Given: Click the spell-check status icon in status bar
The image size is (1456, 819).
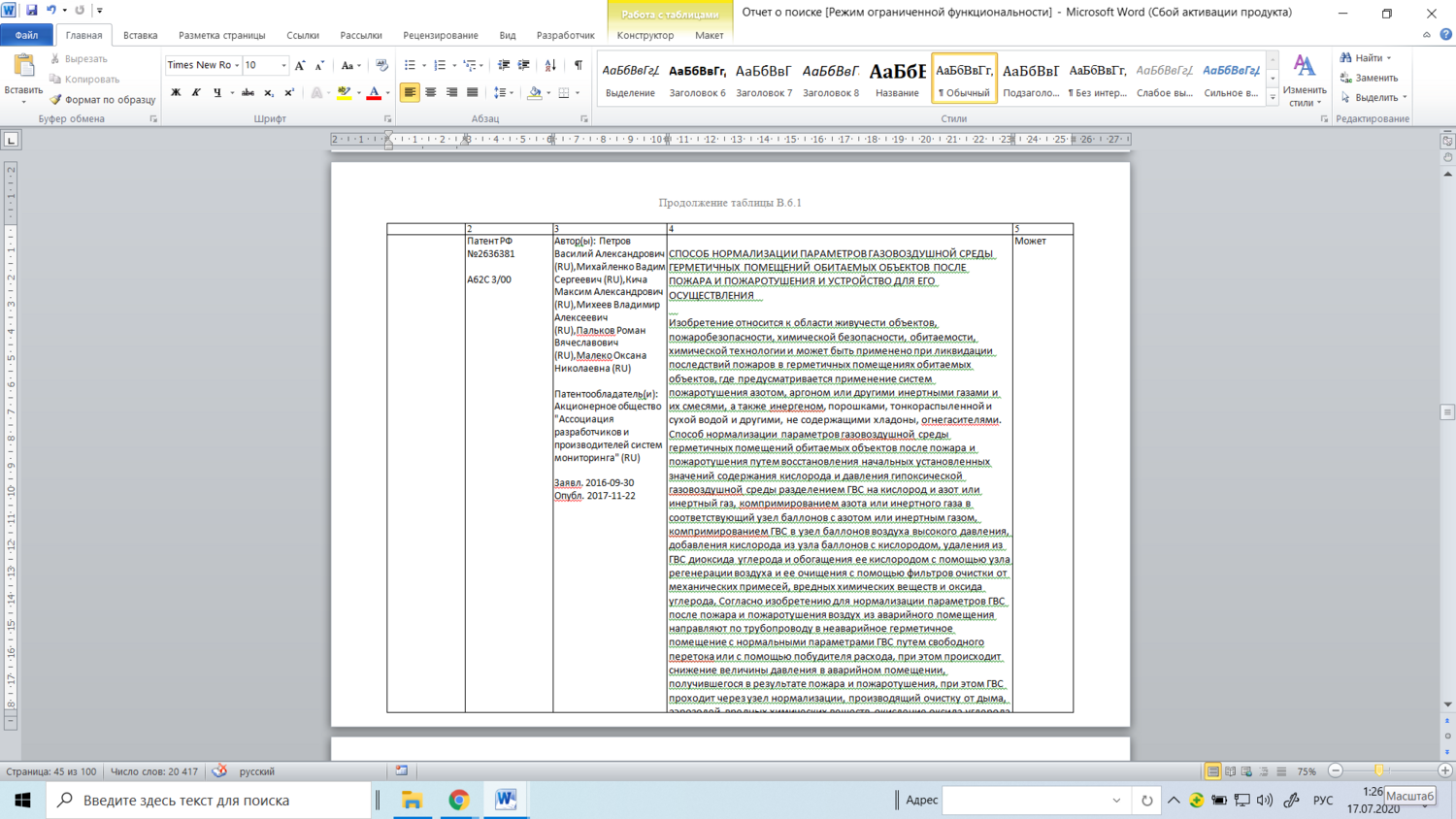Looking at the screenshot, I should click(219, 771).
